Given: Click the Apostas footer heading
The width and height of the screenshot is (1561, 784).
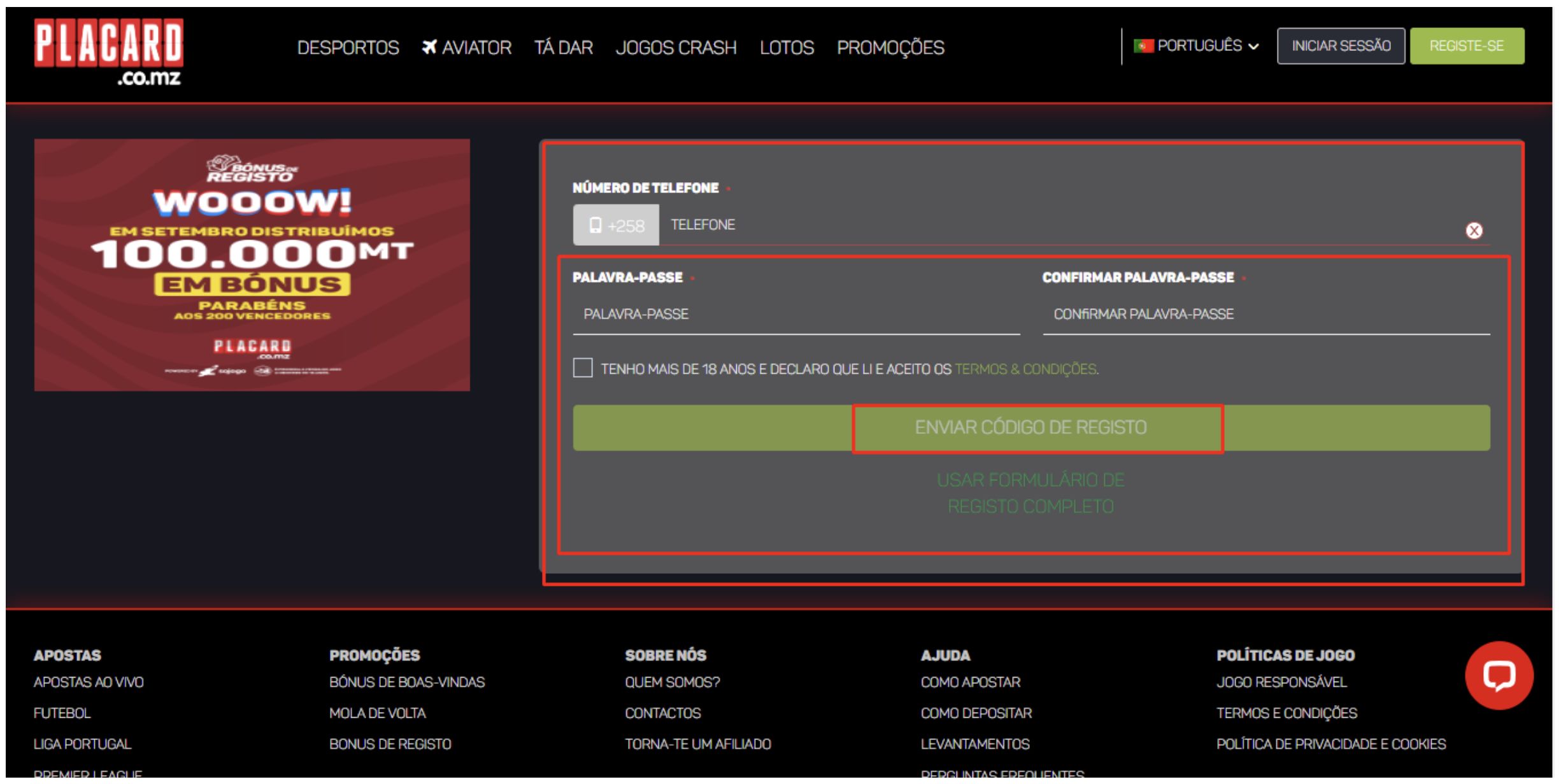Looking at the screenshot, I should click(68, 655).
